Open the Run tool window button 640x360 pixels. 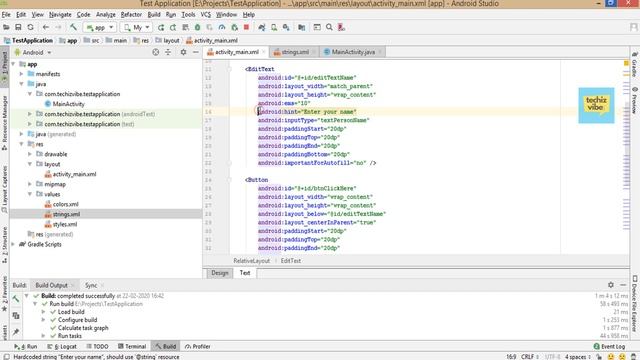26,346
